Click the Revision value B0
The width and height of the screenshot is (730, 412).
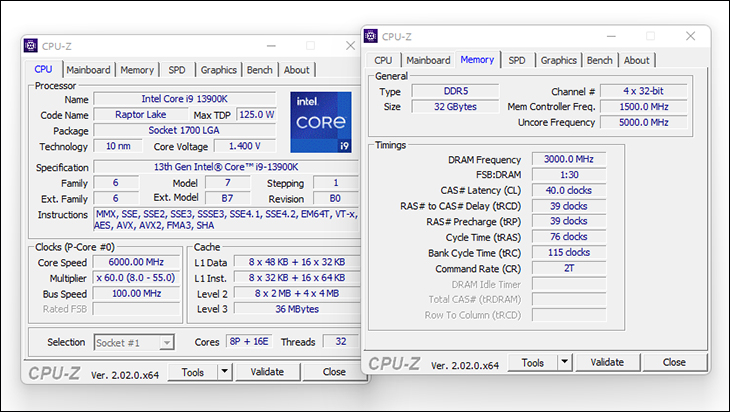click(335, 198)
